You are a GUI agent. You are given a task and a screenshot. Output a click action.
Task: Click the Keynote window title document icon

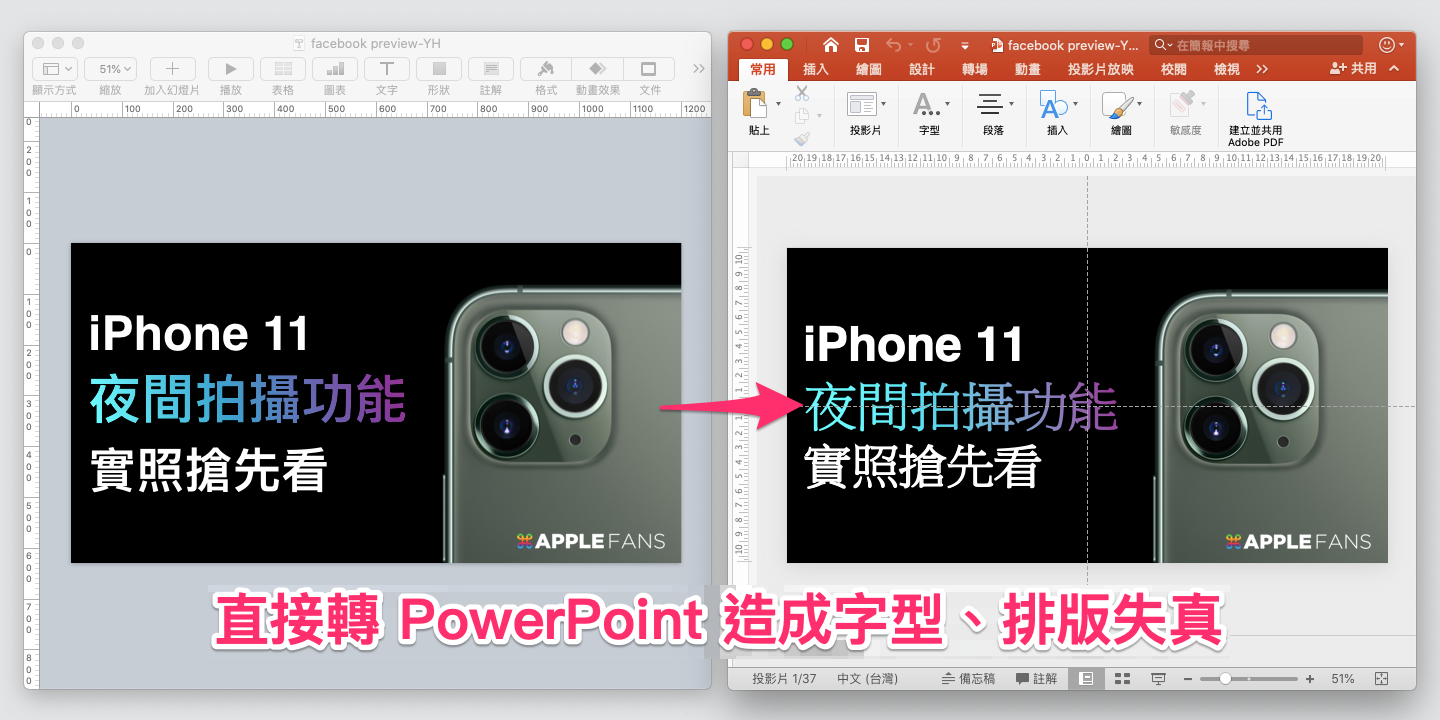[x=299, y=44]
